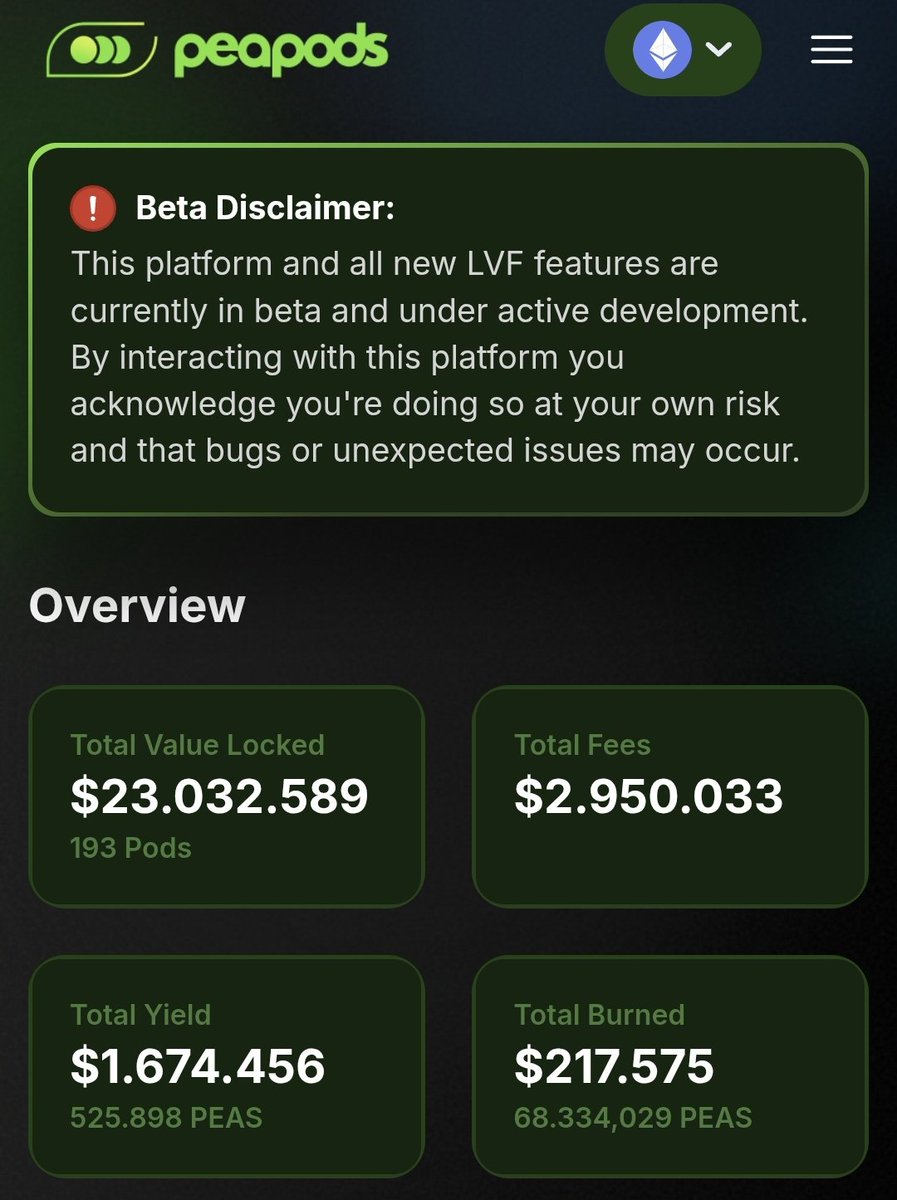Click the beta disclaimer paragraph text
The height and width of the screenshot is (1200, 897).
click(x=439, y=358)
